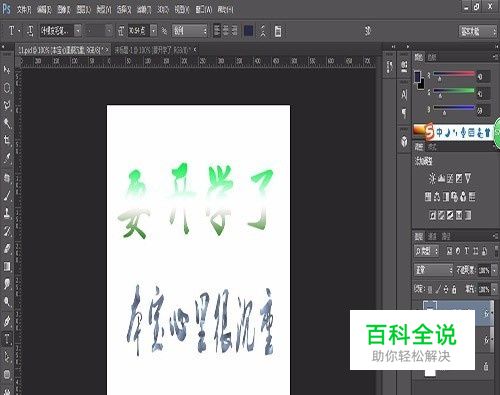The height and width of the screenshot is (395, 500).
Task: Select the Gradient tool
Action: [7, 267]
